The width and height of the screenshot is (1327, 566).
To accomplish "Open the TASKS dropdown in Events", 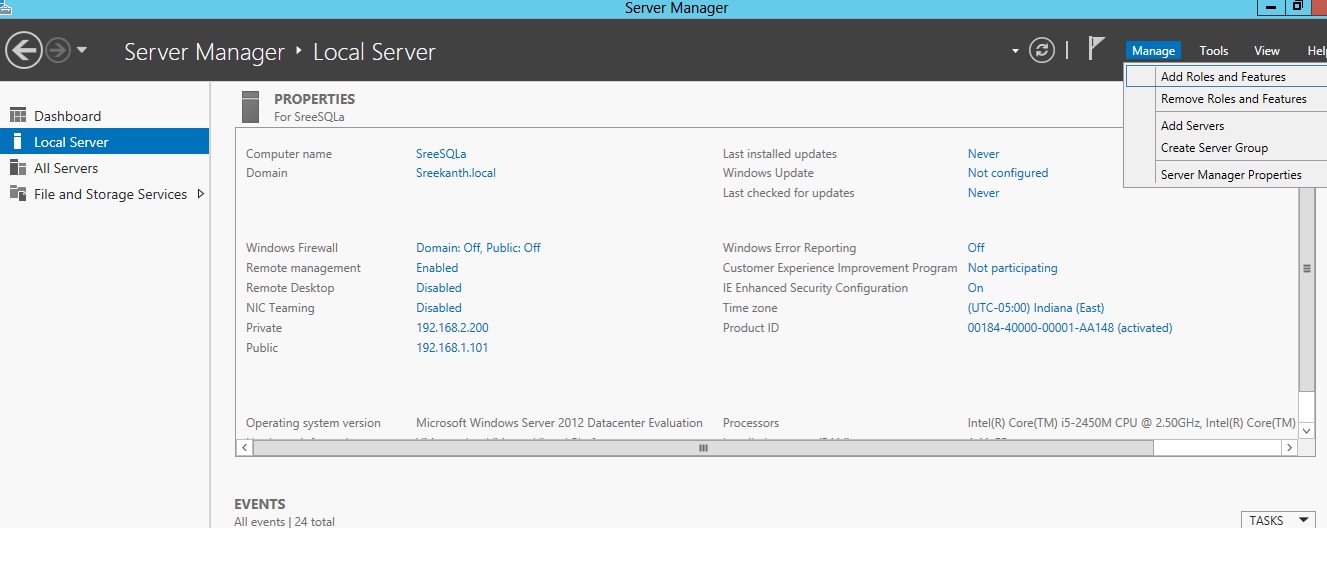I will [1277, 520].
